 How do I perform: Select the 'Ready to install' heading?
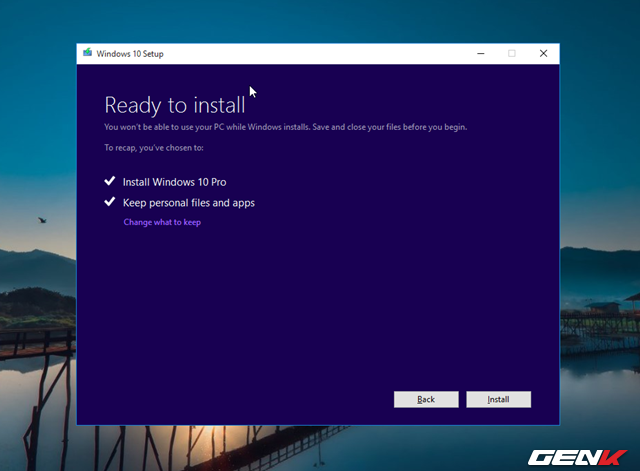coord(175,105)
